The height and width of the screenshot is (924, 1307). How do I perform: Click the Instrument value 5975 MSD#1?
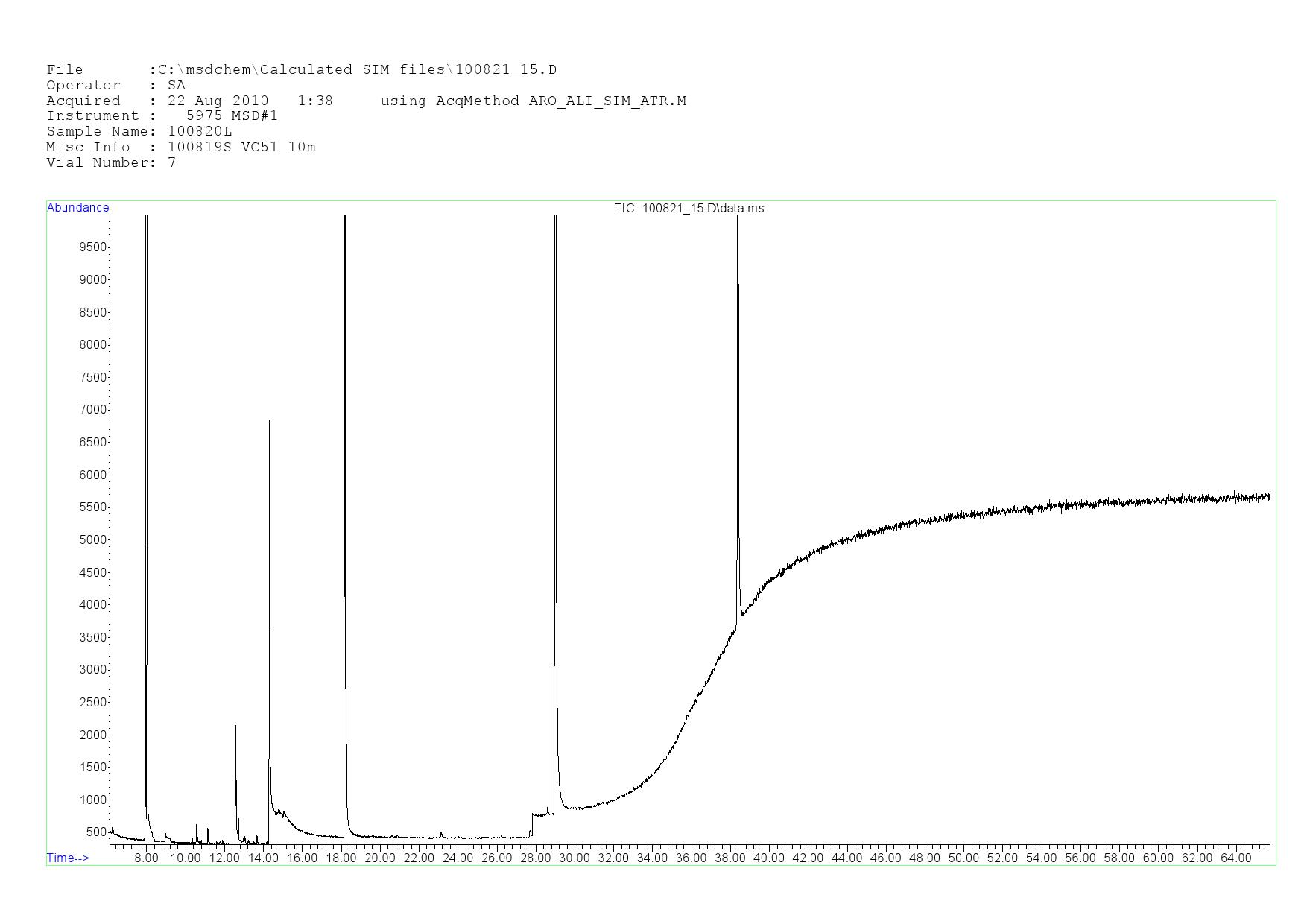point(232,115)
